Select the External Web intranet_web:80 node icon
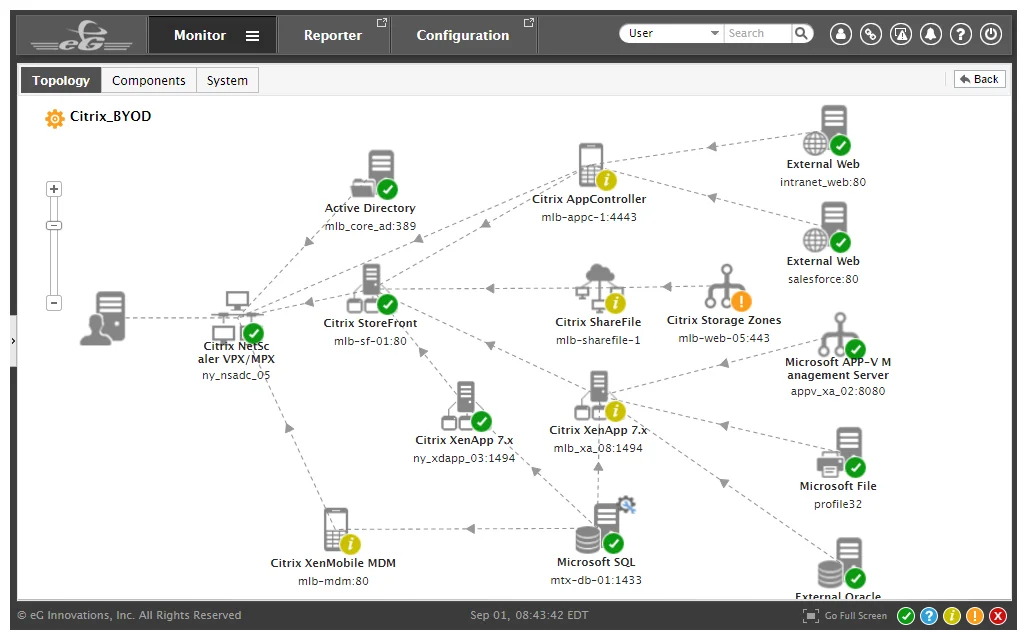This screenshot has height=640, width=1027. [x=827, y=130]
